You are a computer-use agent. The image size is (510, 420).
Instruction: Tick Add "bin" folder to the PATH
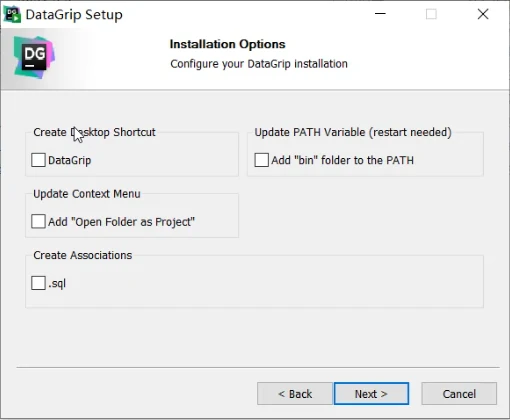[262, 160]
